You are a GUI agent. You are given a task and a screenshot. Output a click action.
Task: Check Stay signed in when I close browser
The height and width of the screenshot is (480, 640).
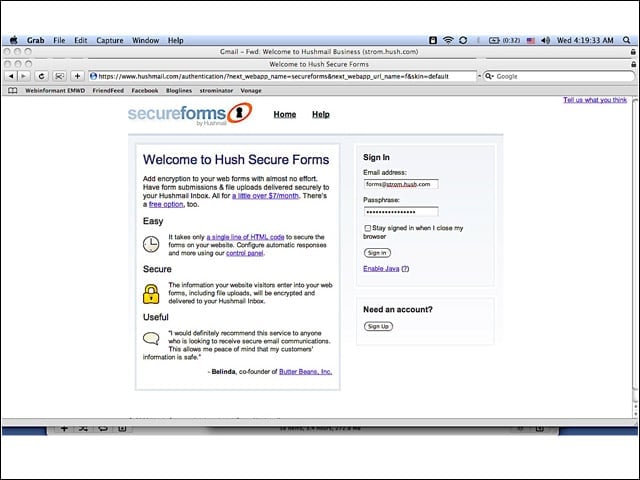[368, 228]
